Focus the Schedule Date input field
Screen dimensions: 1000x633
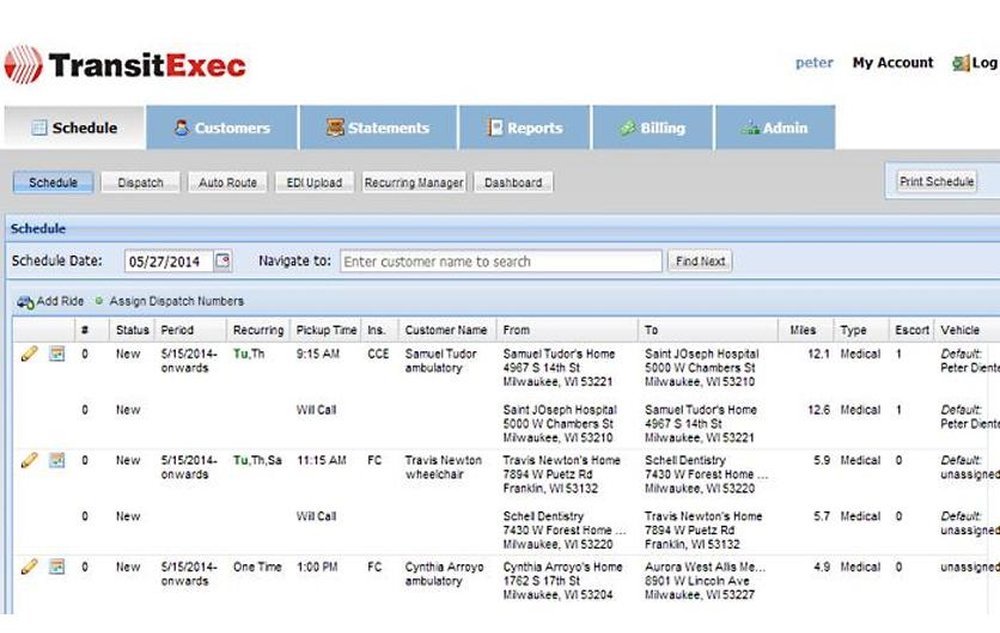coord(168,261)
